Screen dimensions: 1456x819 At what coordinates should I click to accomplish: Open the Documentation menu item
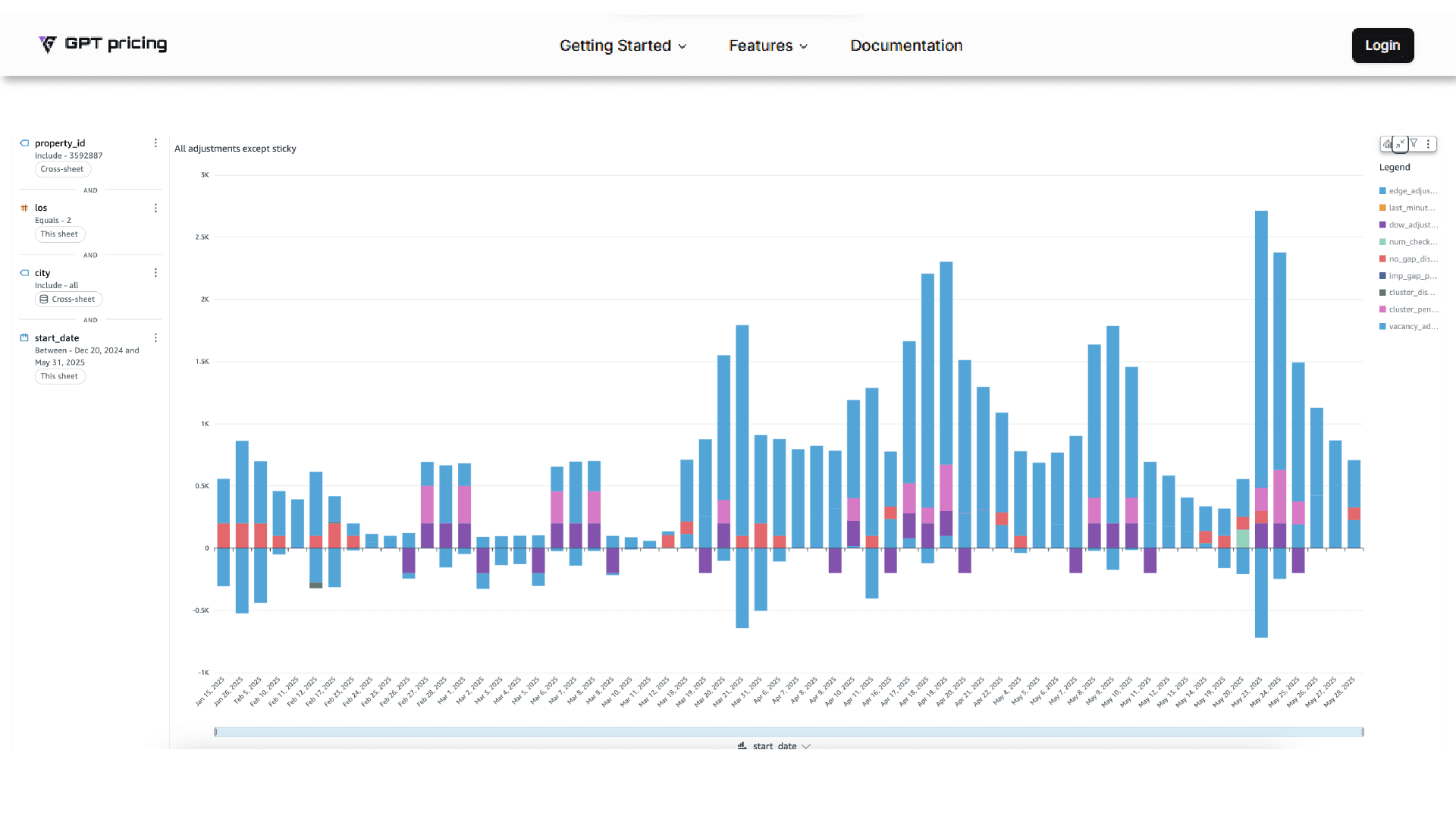click(906, 45)
